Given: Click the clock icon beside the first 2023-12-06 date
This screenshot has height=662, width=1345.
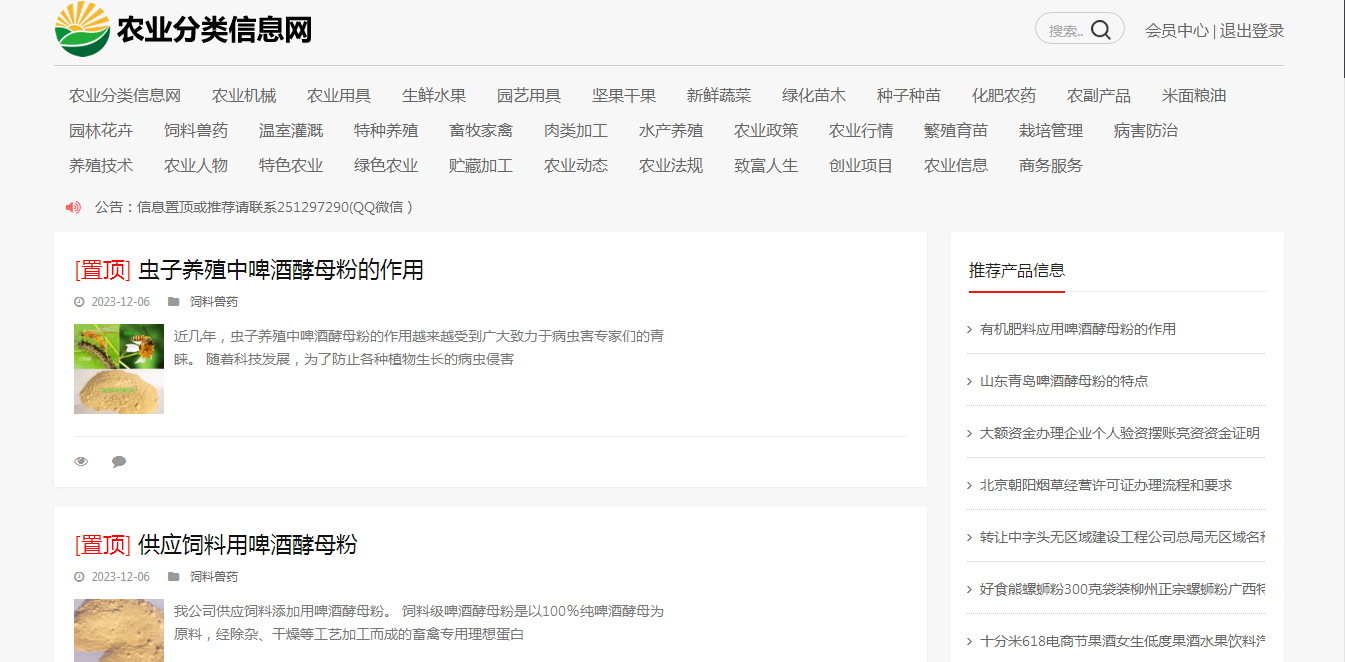Looking at the screenshot, I should [x=78, y=301].
